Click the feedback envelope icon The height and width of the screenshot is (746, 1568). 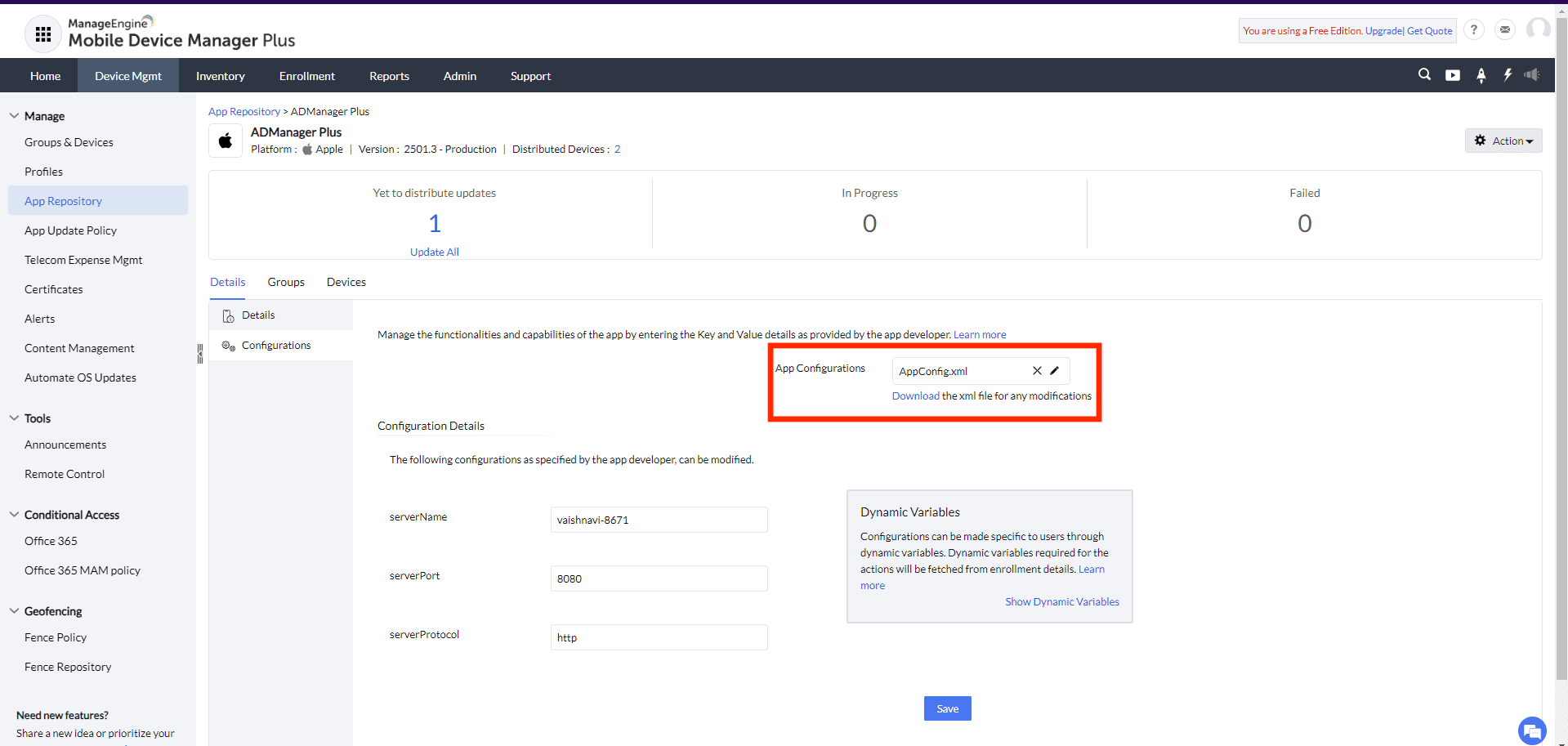pos(1504,29)
